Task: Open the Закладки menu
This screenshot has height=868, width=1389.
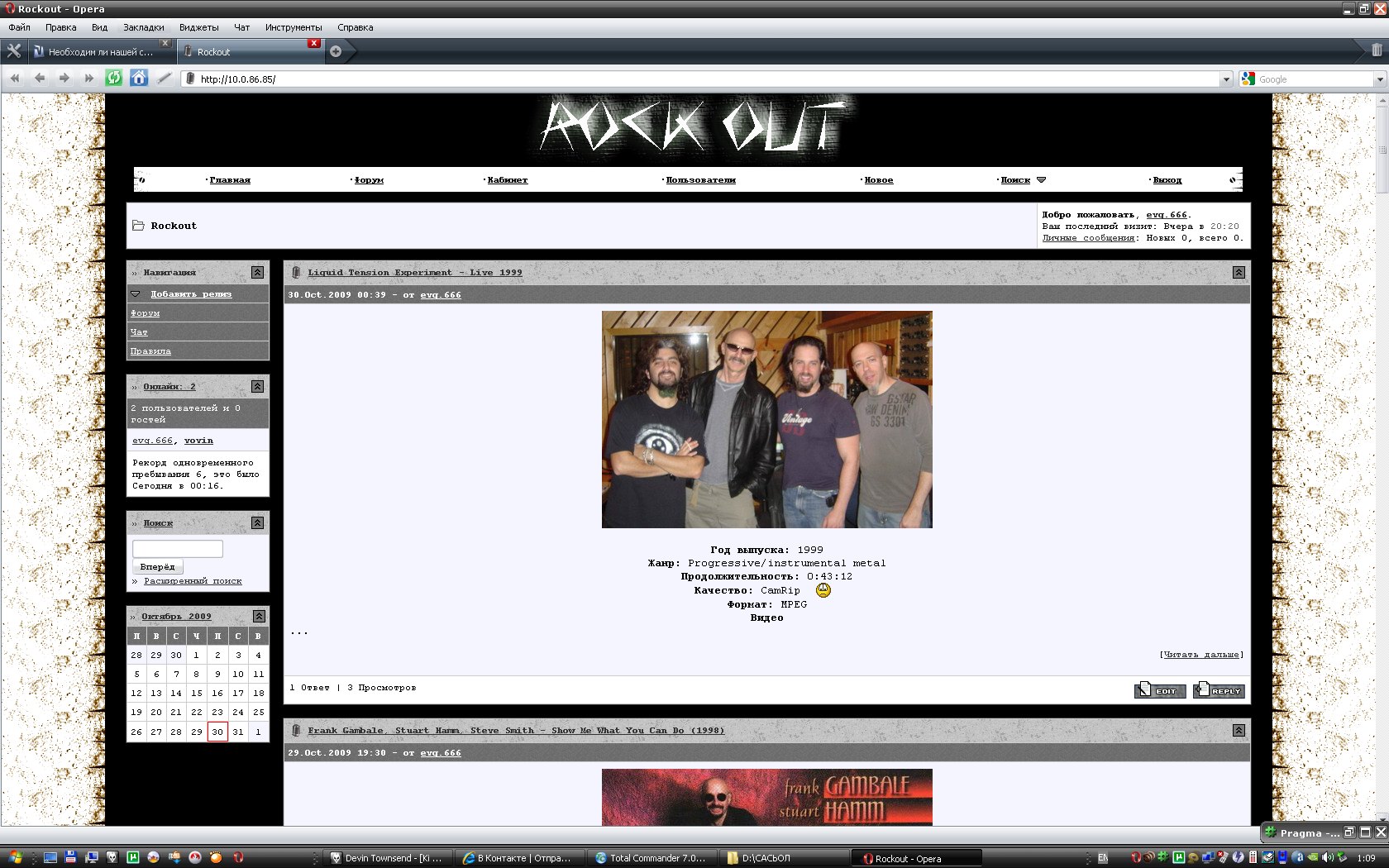Action: tap(143, 27)
